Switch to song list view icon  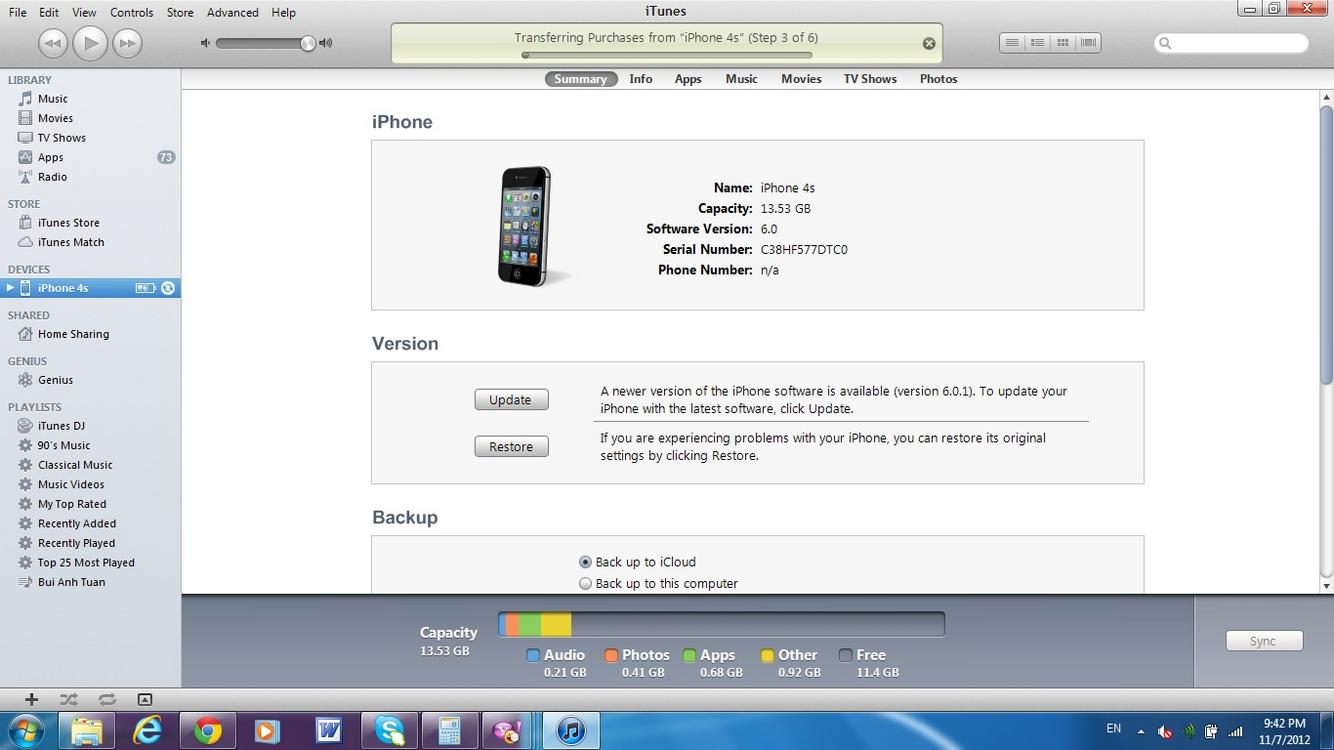tap(1012, 43)
